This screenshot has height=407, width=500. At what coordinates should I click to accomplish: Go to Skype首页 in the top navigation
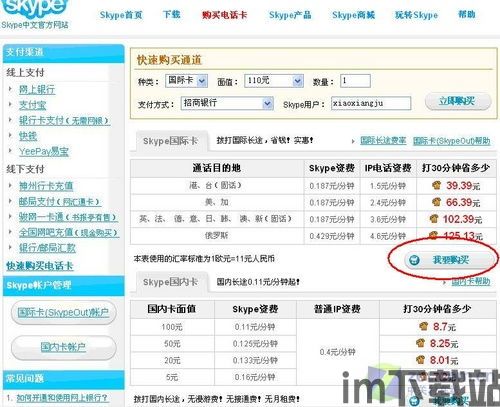[121, 15]
